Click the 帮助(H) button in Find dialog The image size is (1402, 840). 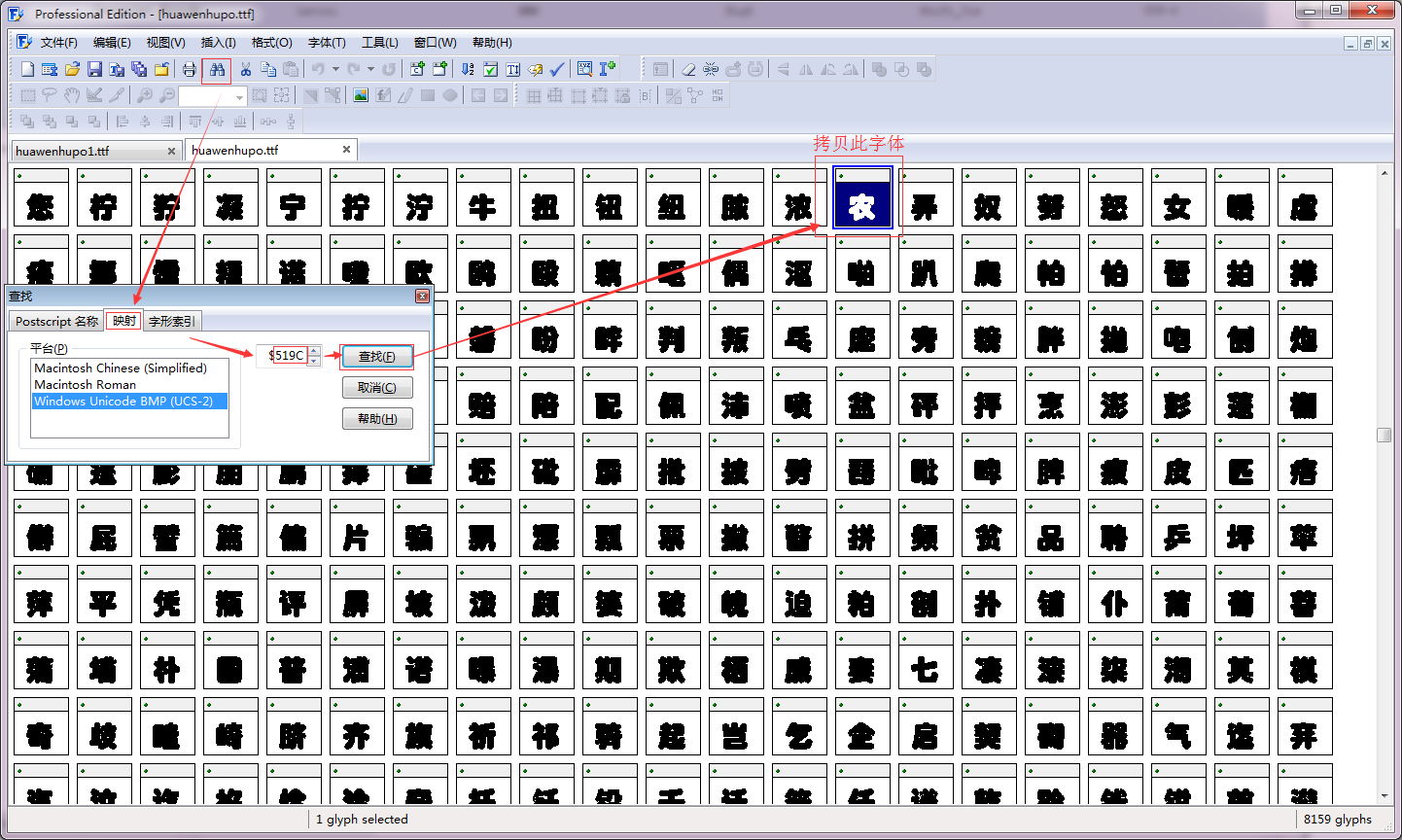click(377, 418)
